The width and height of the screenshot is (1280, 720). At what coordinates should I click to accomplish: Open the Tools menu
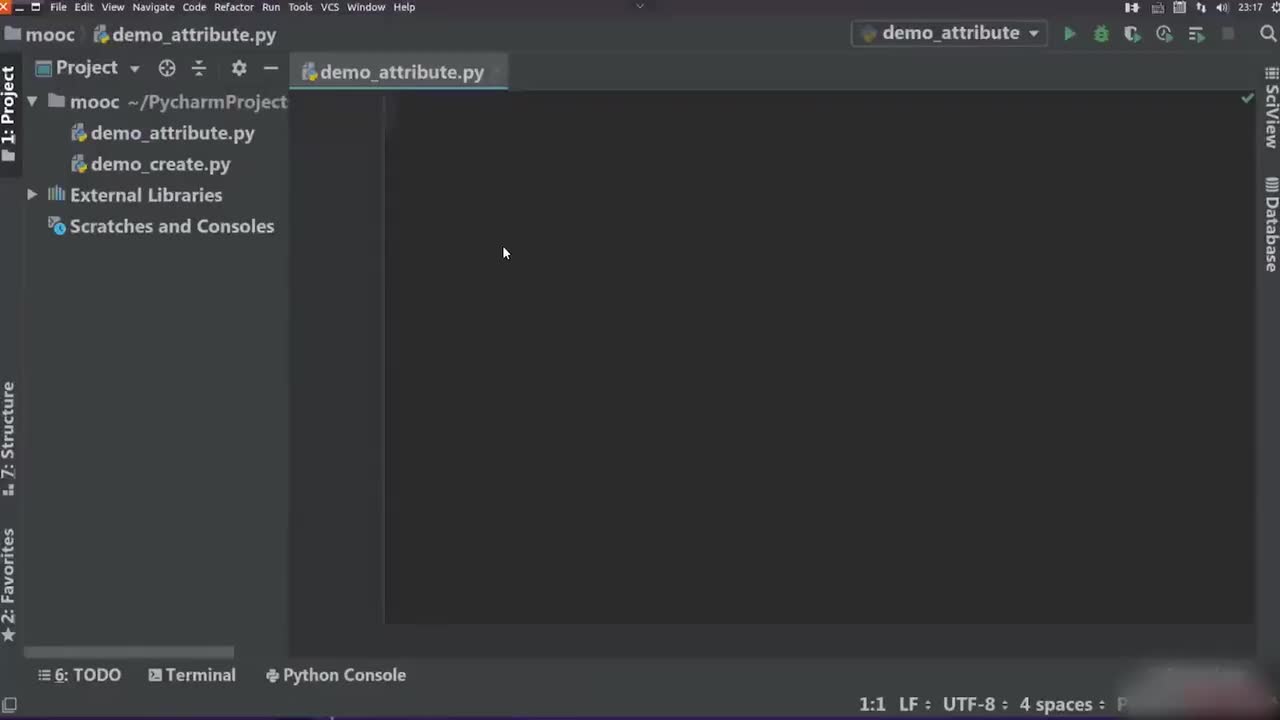(300, 7)
